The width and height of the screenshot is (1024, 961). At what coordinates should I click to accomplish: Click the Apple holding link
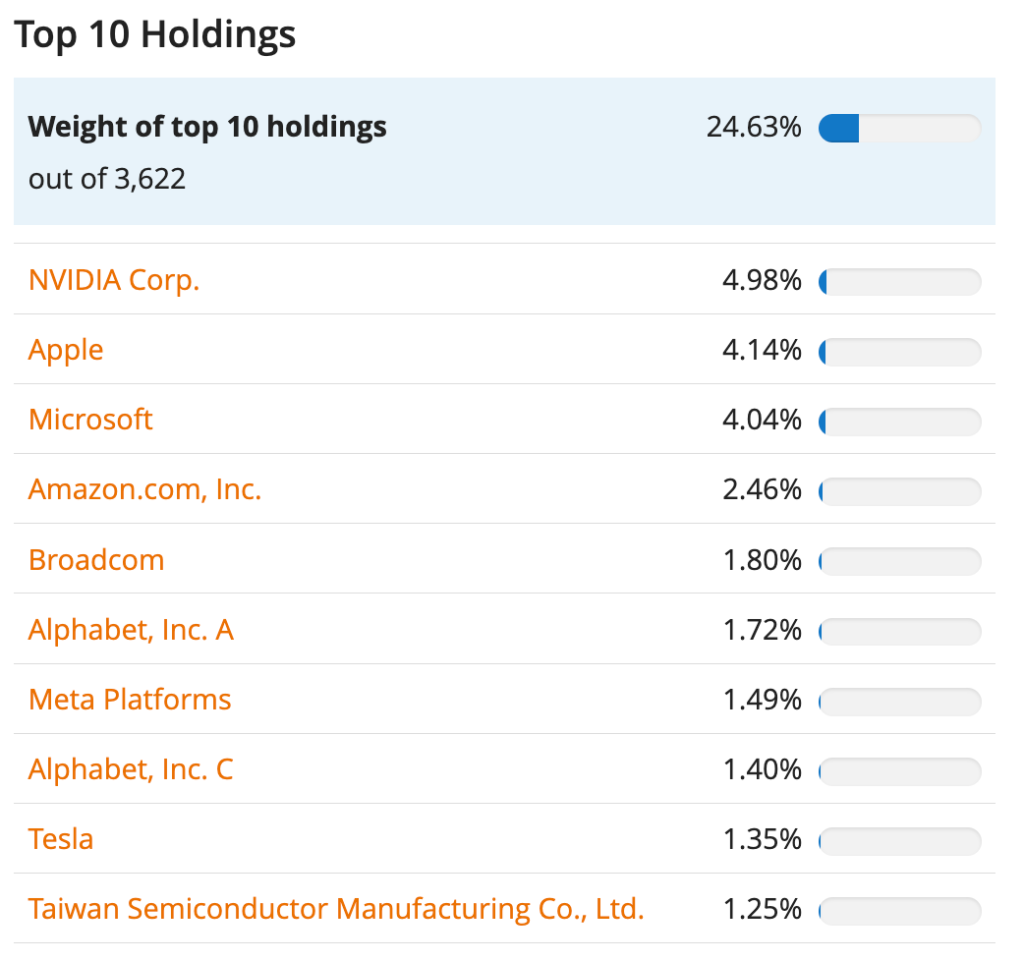(x=66, y=350)
